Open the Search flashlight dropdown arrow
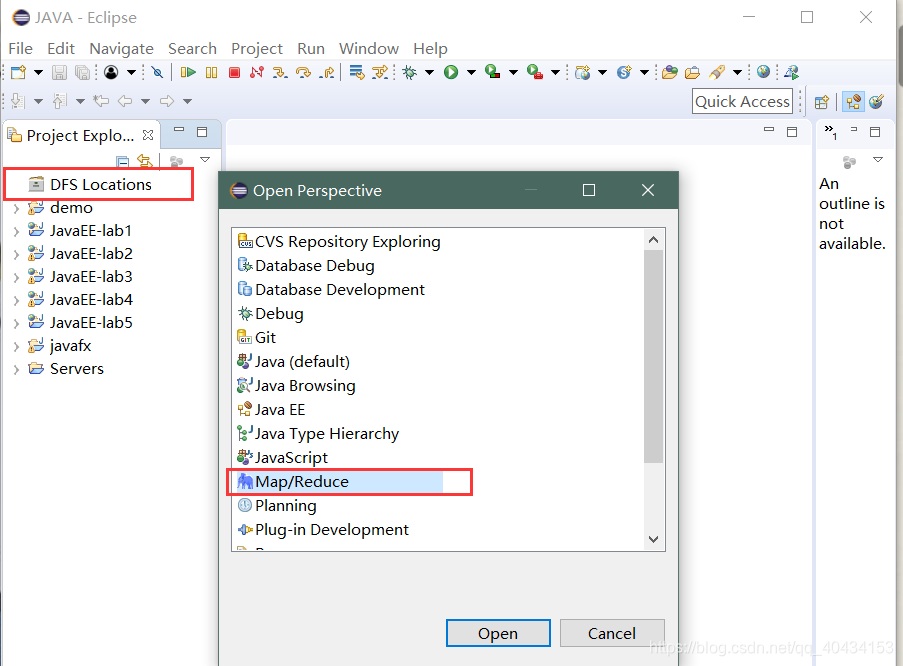Image resolution: width=903 pixels, height=666 pixels. [737, 73]
